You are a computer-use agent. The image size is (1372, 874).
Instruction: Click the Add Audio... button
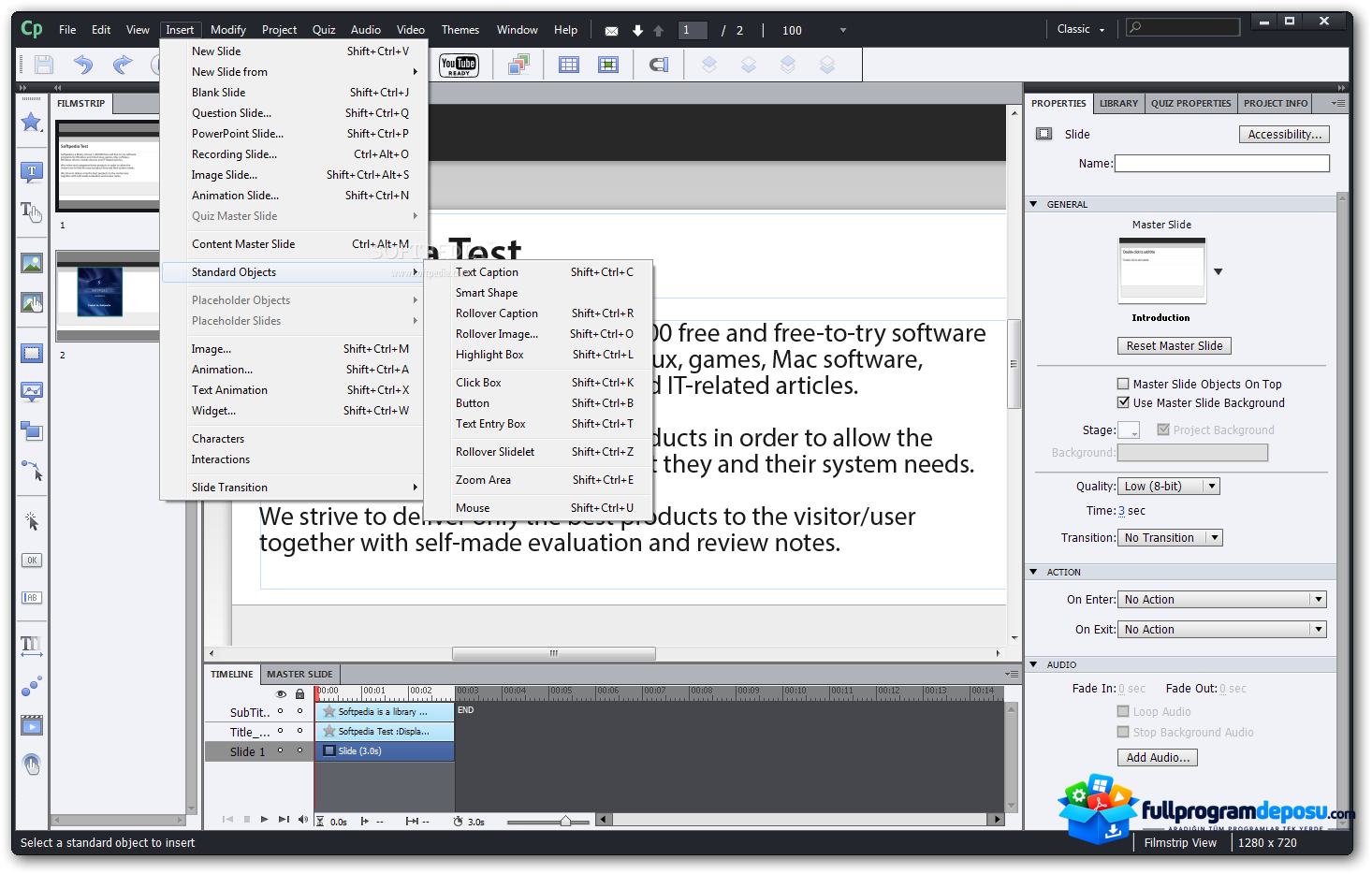[1158, 758]
